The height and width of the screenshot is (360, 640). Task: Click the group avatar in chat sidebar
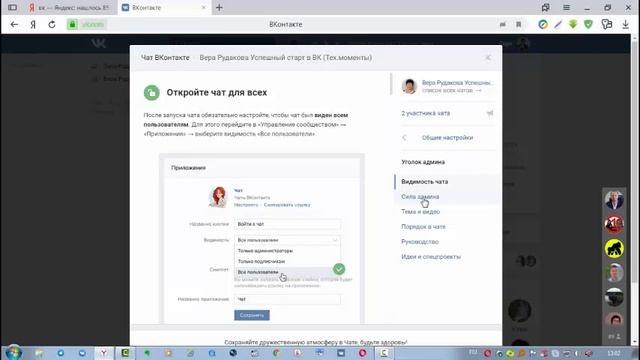(x=409, y=86)
